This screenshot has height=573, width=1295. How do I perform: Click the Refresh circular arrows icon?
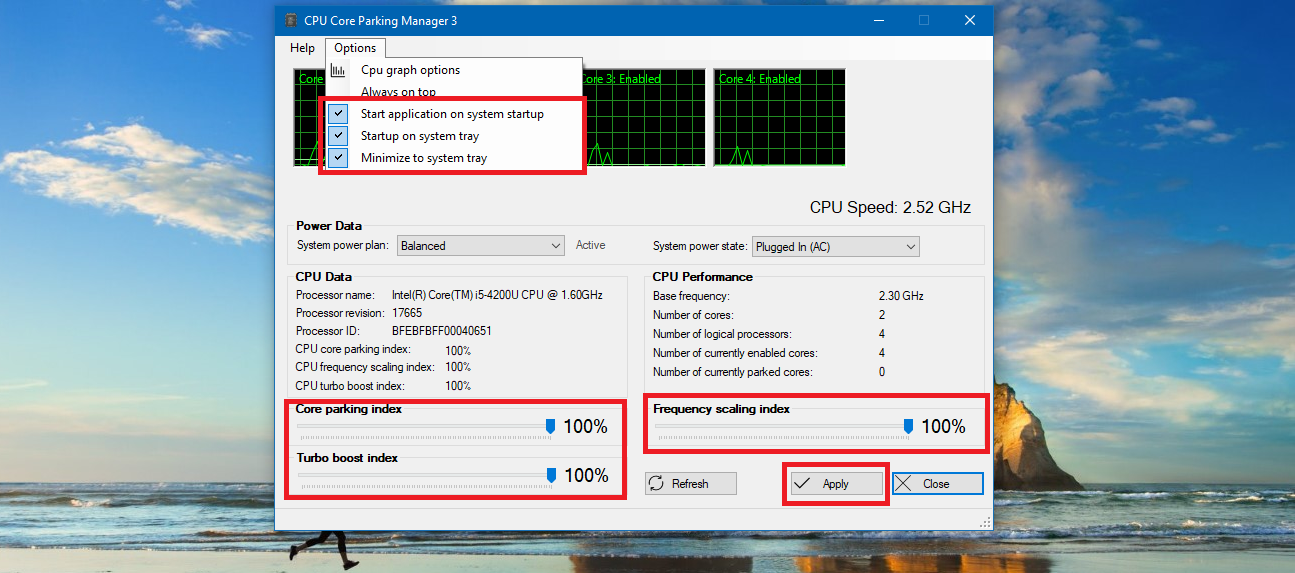pyautogui.click(x=656, y=484)
